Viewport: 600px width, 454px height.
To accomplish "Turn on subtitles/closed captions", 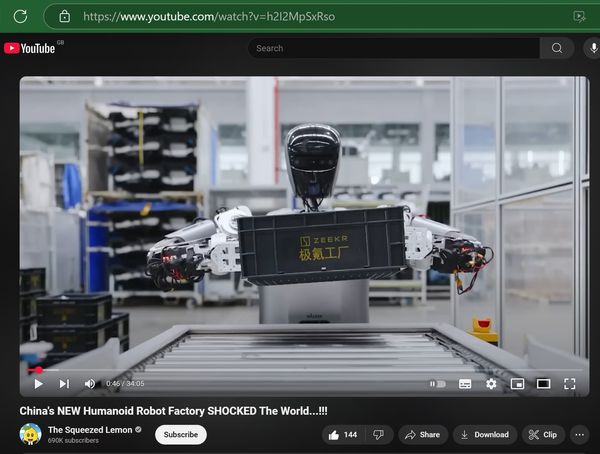I will 465,384.
